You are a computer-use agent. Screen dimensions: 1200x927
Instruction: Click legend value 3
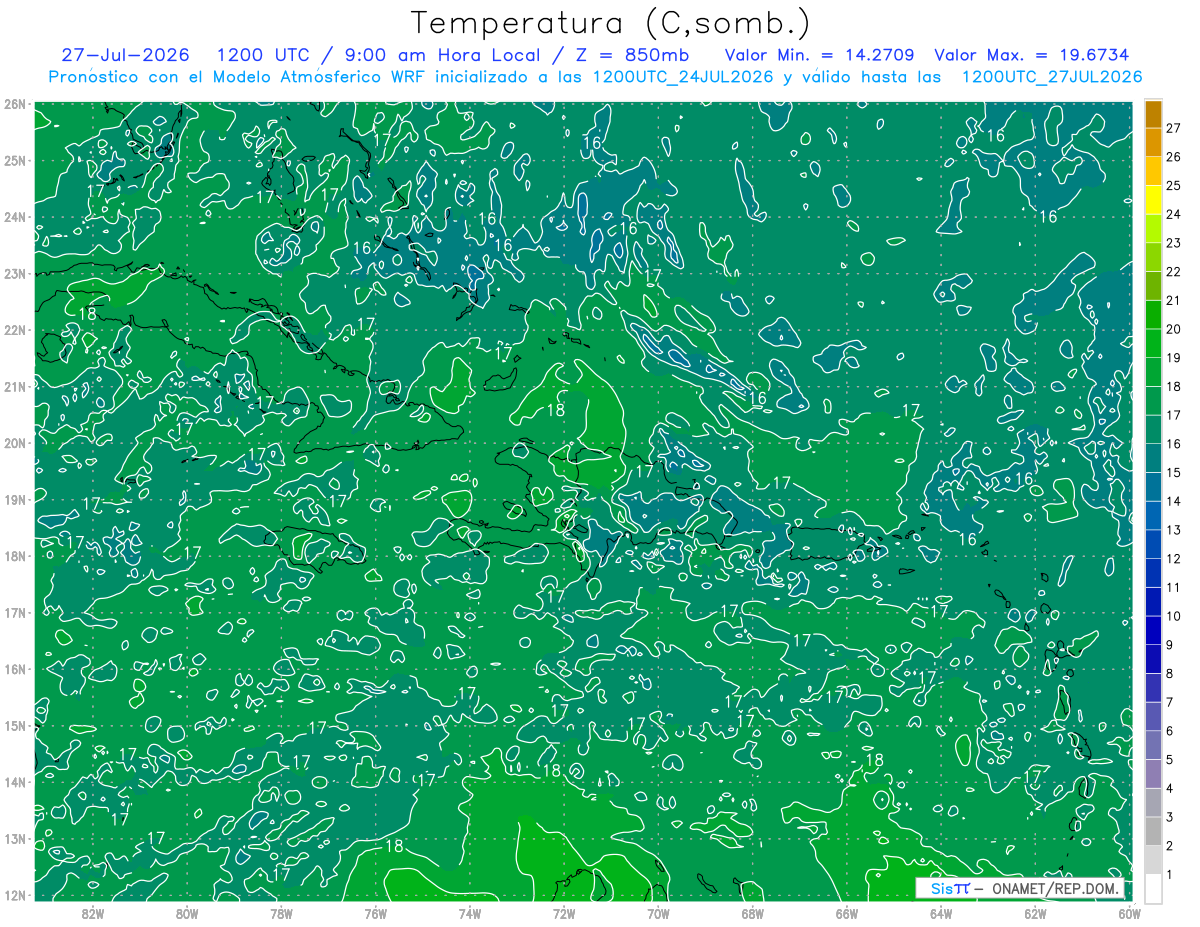coord(1170,818)
